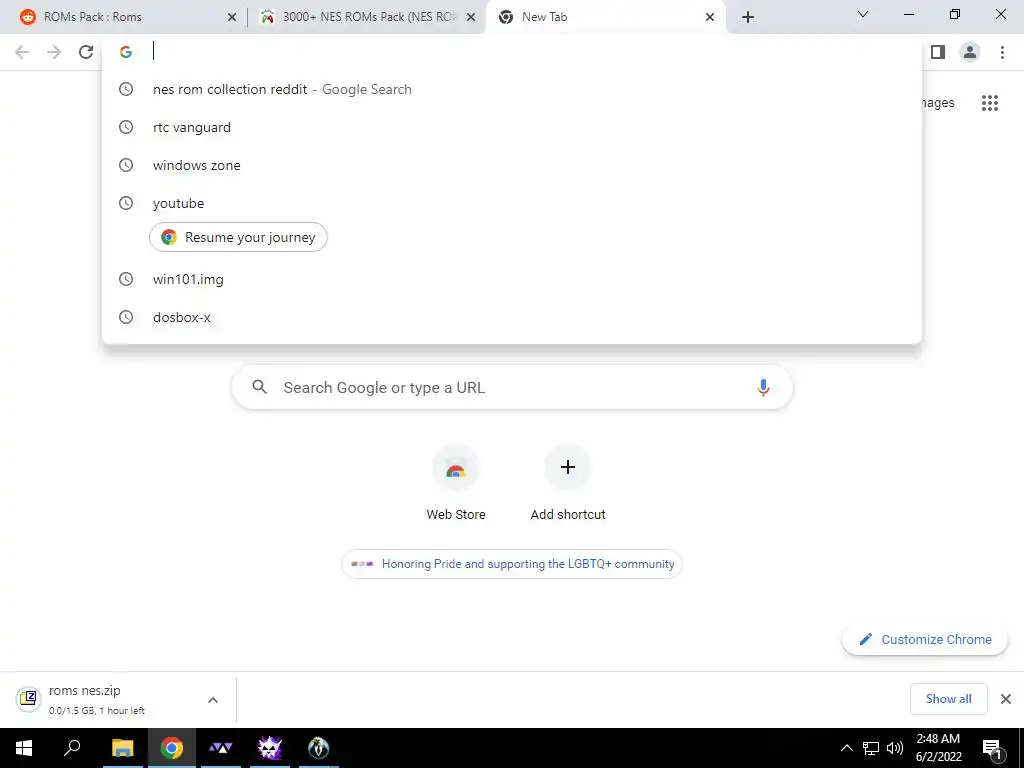
Task: Close the 3000+ NES ROMs Pack tab
Action: 471,17
